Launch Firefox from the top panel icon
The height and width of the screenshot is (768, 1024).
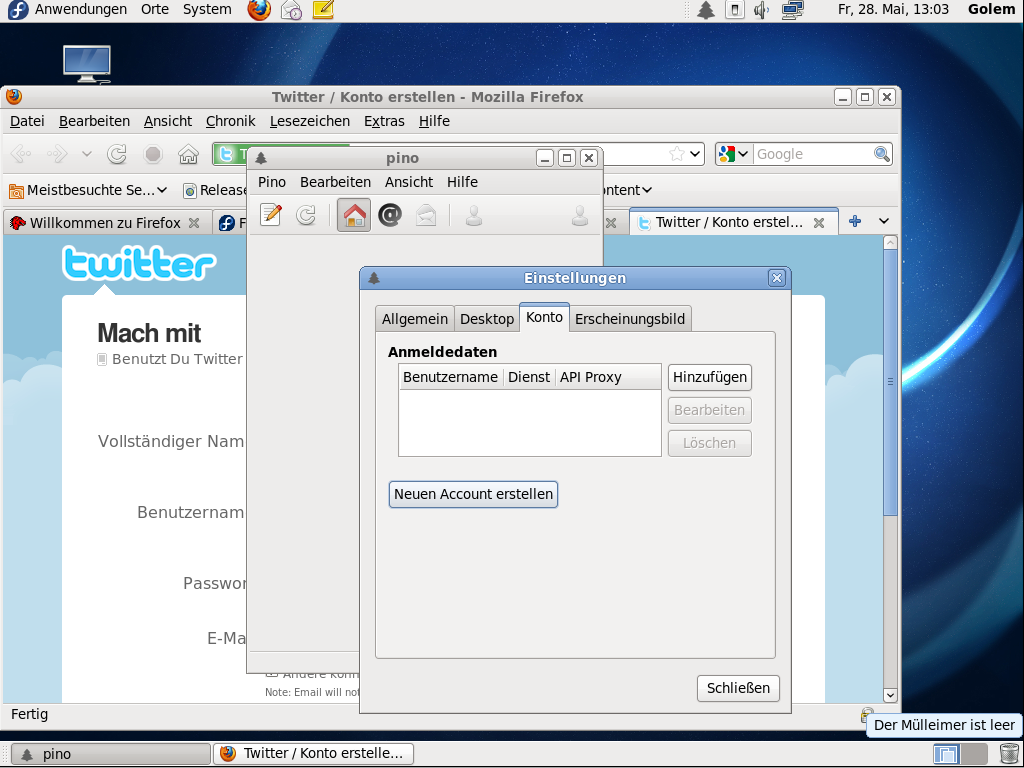point(259,10)
